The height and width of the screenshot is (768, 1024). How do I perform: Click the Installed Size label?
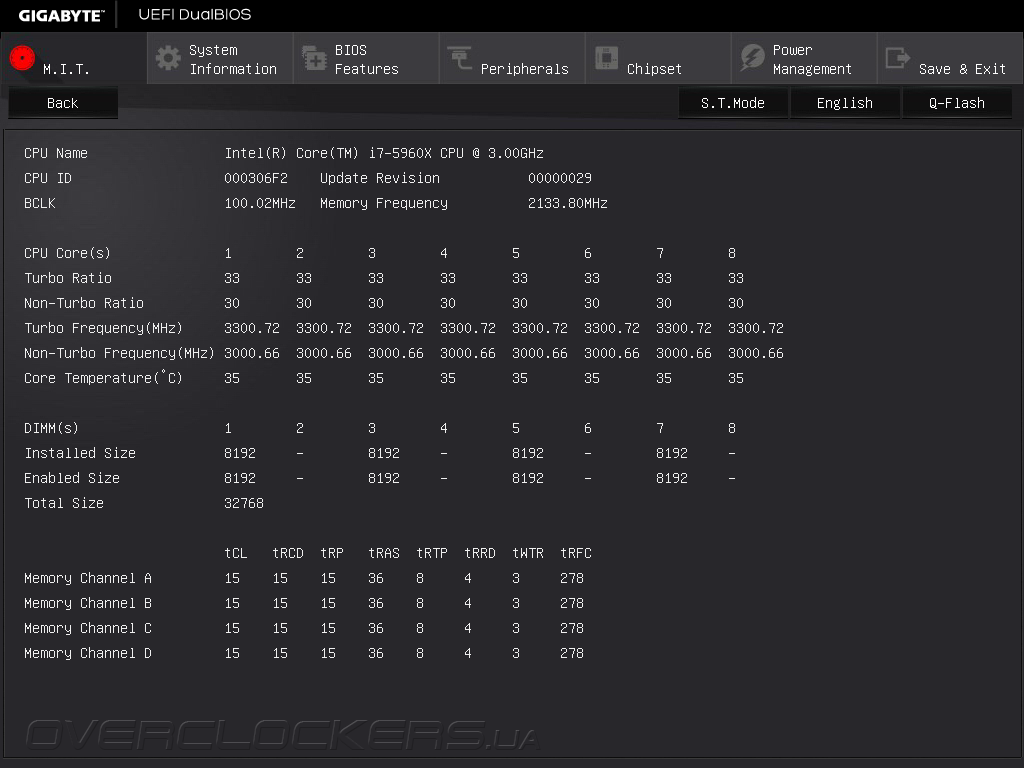coord(80,453)
